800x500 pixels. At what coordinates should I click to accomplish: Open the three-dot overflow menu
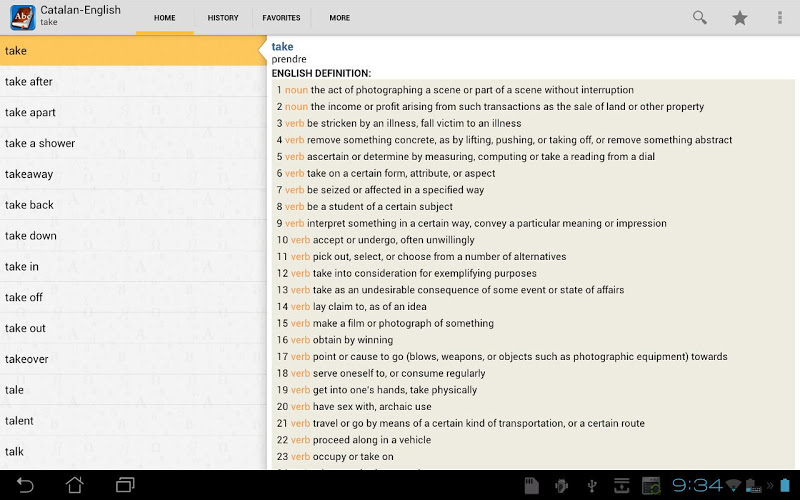pyautogui.click(x=780, y=17)
